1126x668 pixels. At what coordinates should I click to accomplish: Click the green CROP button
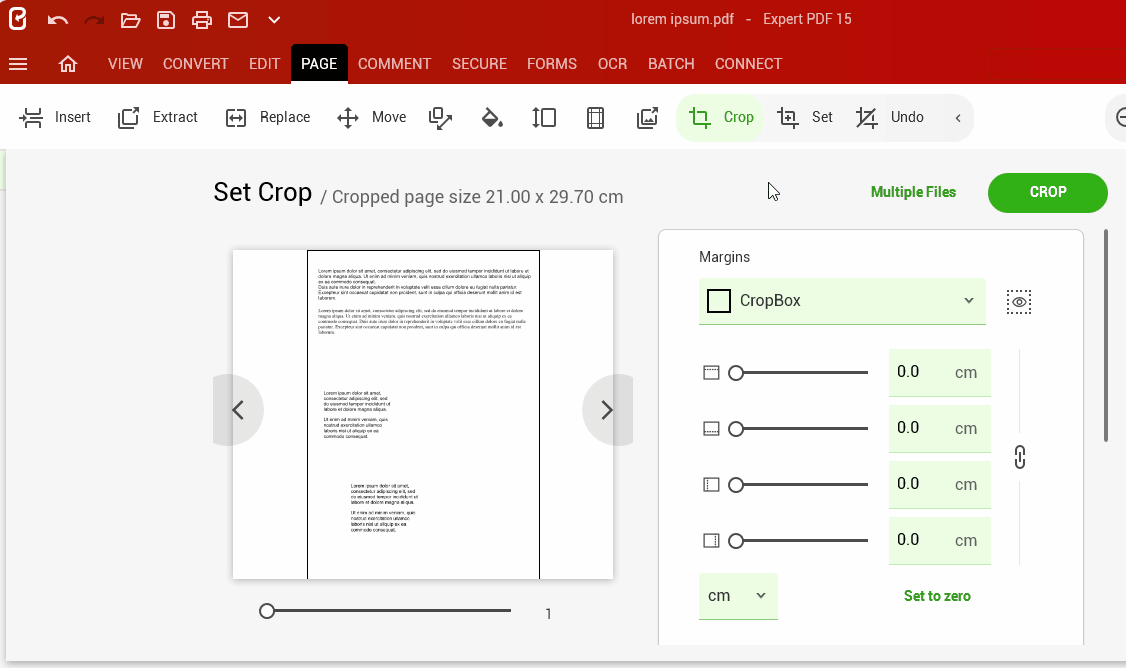click(1048, 192)
